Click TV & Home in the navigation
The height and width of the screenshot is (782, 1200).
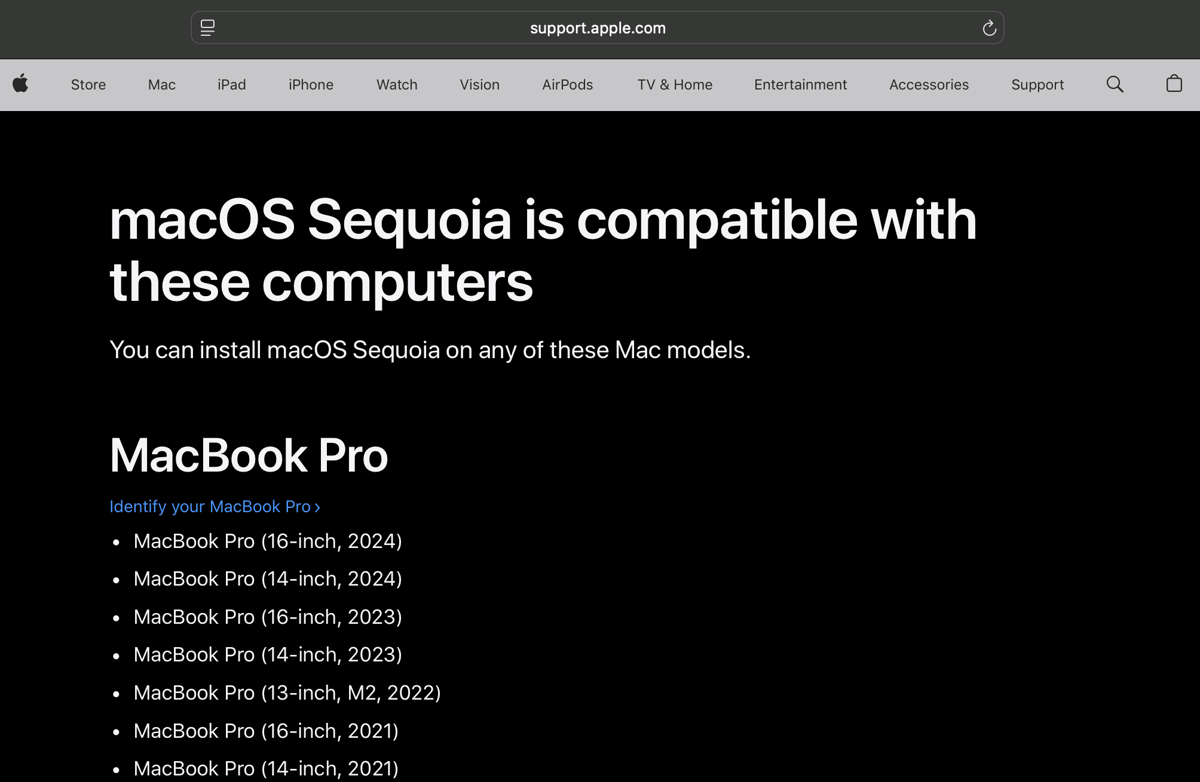(x=674, y=85)
